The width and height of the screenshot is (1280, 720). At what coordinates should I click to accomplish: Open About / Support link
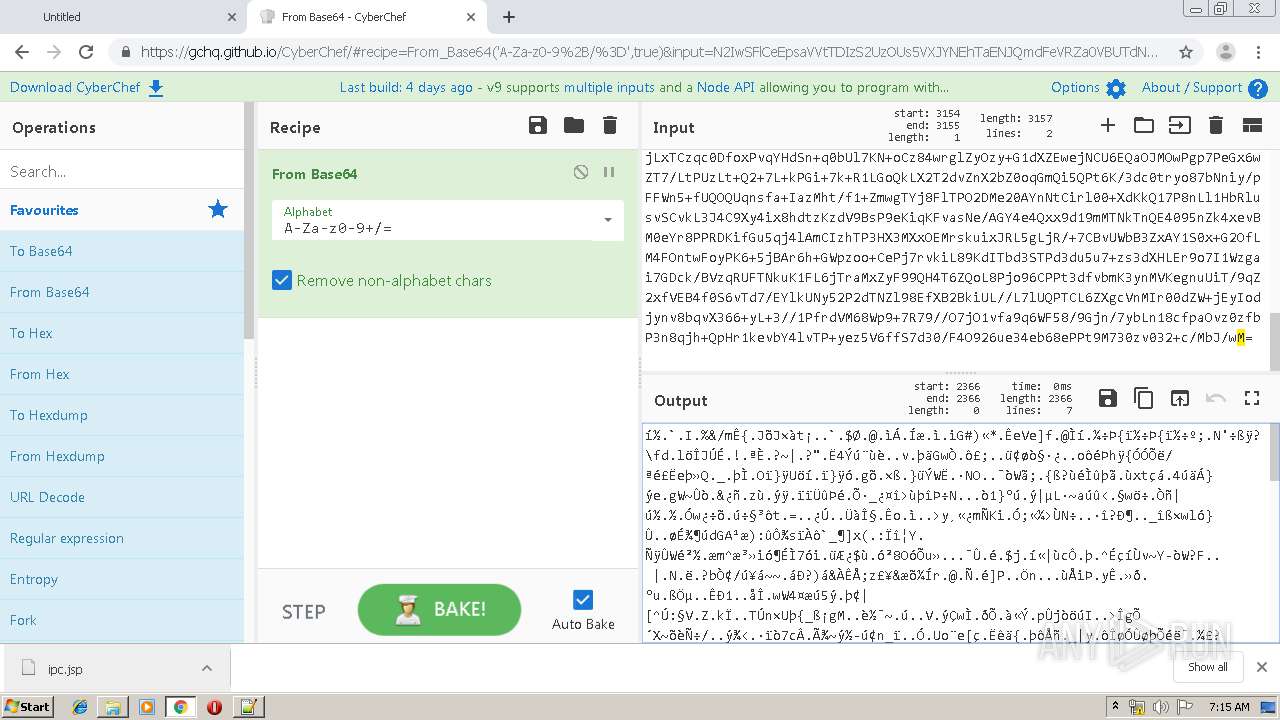[x=1192, y=88]
